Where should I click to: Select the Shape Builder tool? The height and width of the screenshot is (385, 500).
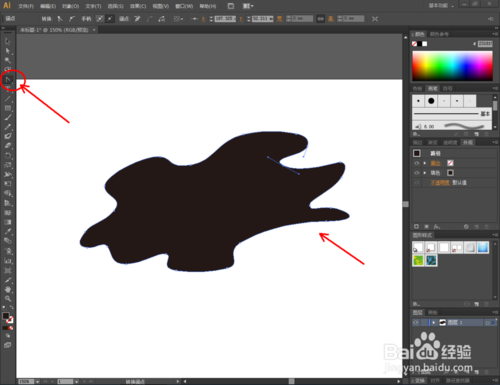[8, 193]
